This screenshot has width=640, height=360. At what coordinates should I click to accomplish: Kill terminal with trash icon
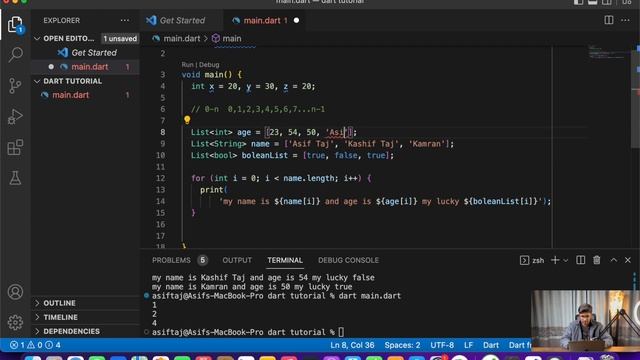[597, 260]
